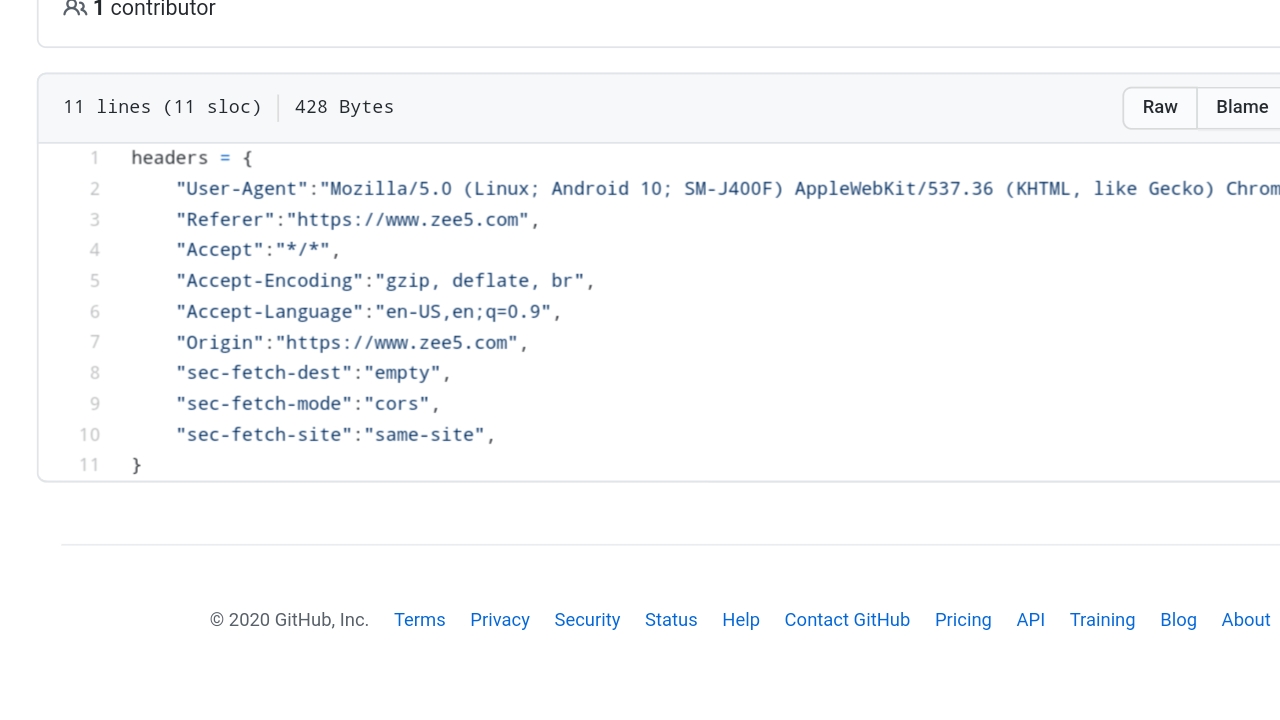
Task: Click the Contact GitHub link
Action: click(847, 620)
